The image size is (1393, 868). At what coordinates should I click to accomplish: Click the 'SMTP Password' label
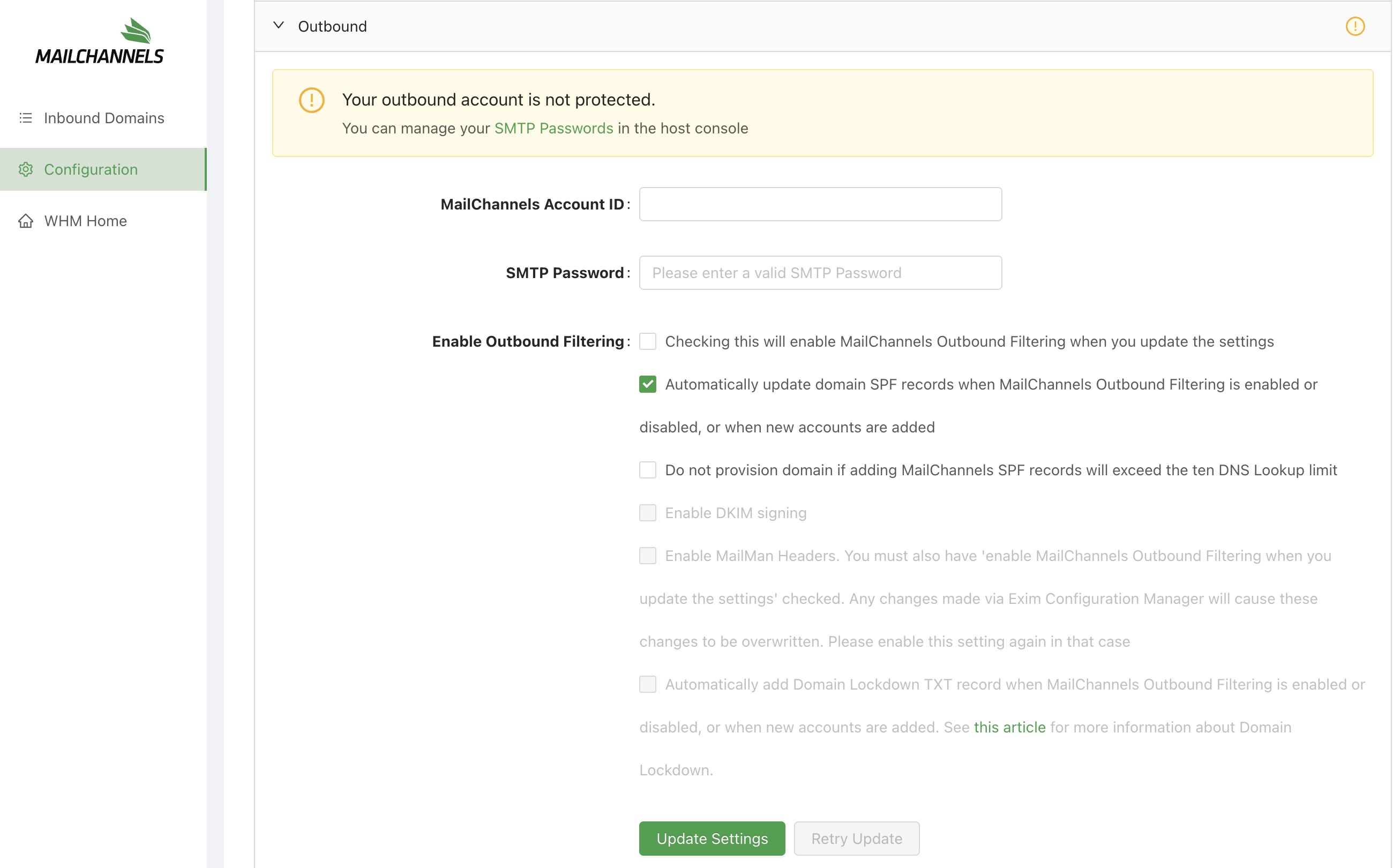pos(565,273)
